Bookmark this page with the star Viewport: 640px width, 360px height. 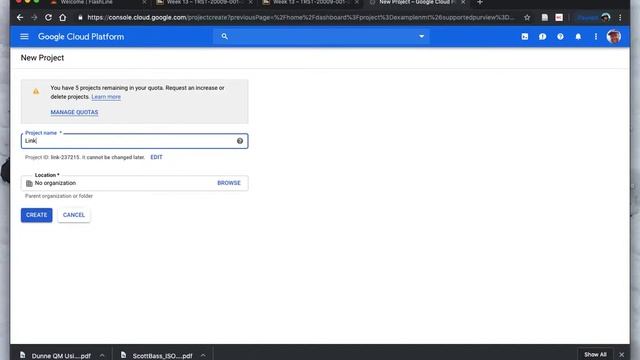527,18
